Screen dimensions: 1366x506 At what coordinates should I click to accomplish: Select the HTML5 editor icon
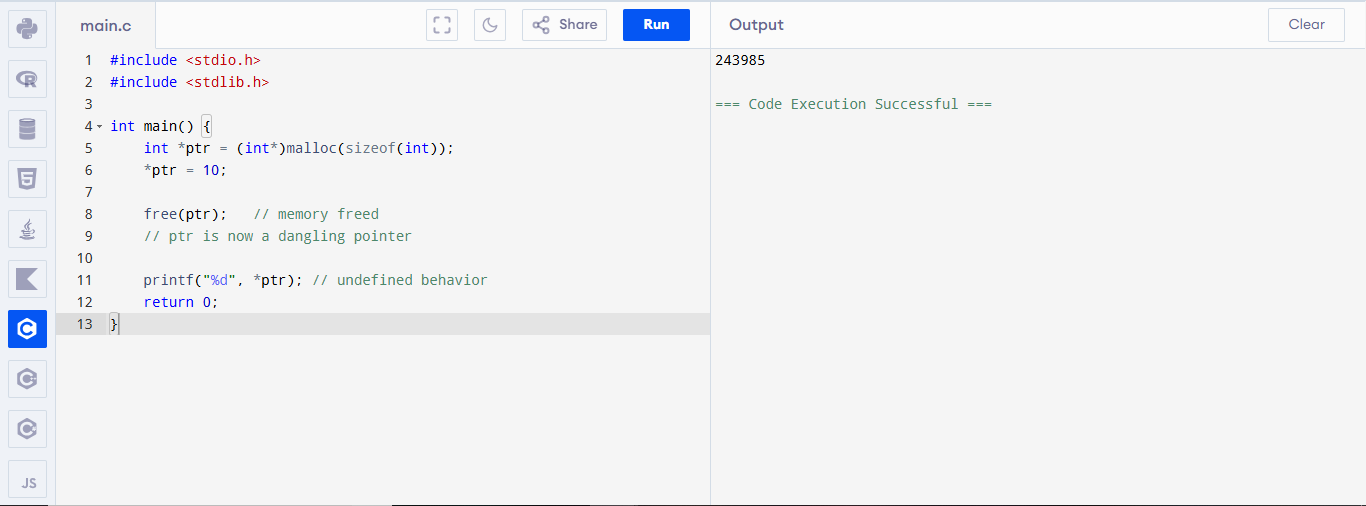coord(27,179)
